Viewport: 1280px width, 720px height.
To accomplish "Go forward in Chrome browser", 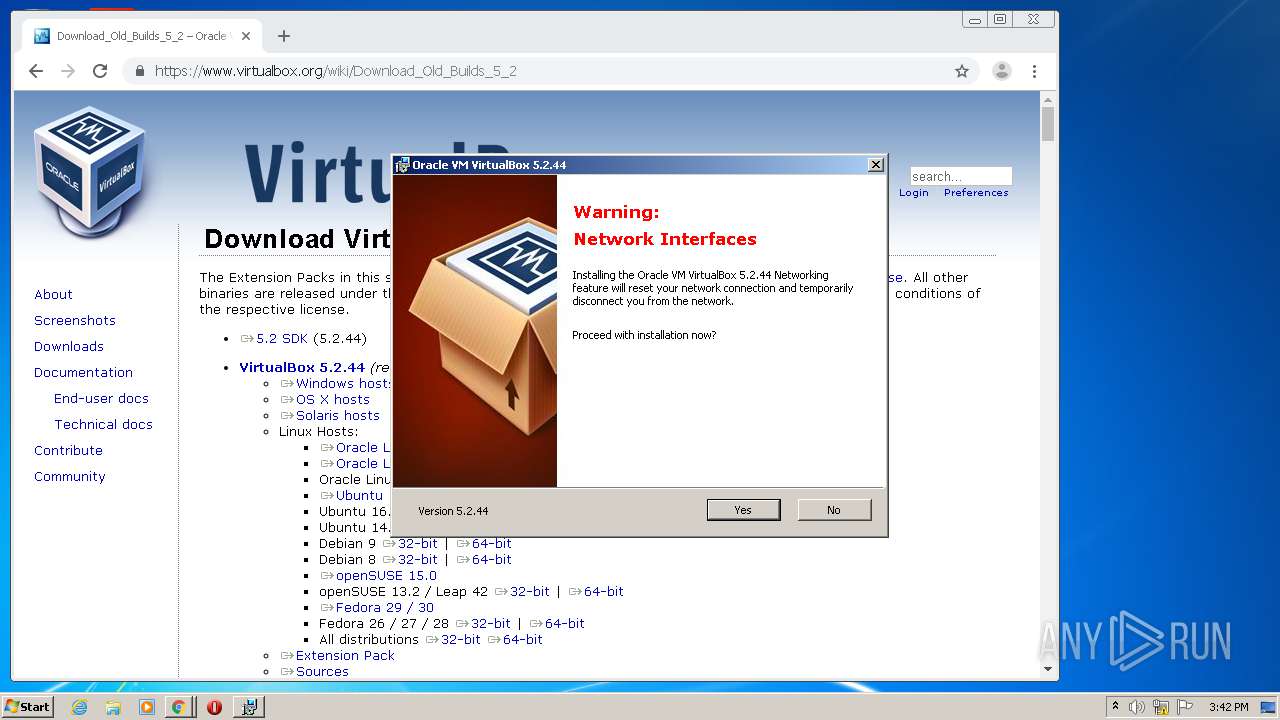I will click(x=68, y=71).
